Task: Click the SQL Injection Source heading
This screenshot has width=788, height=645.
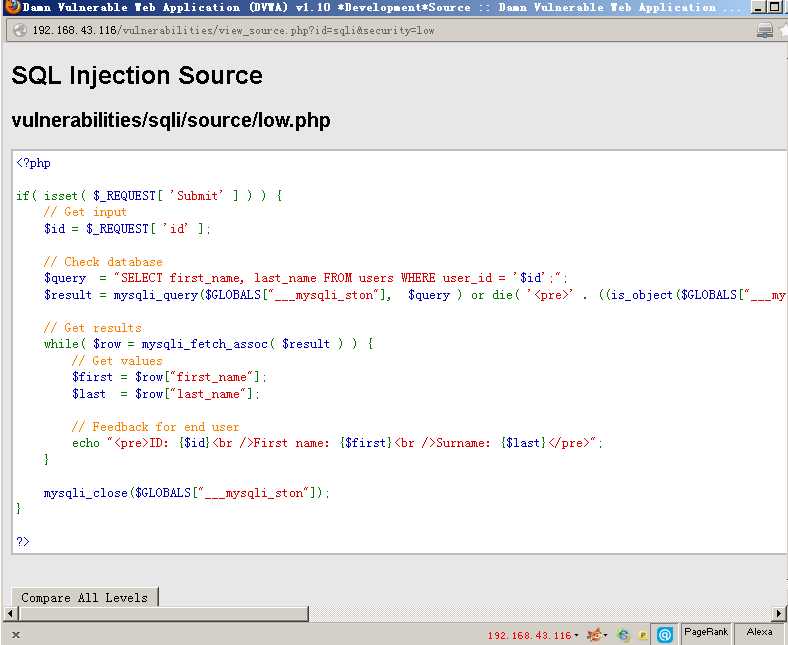Action: 137,76
